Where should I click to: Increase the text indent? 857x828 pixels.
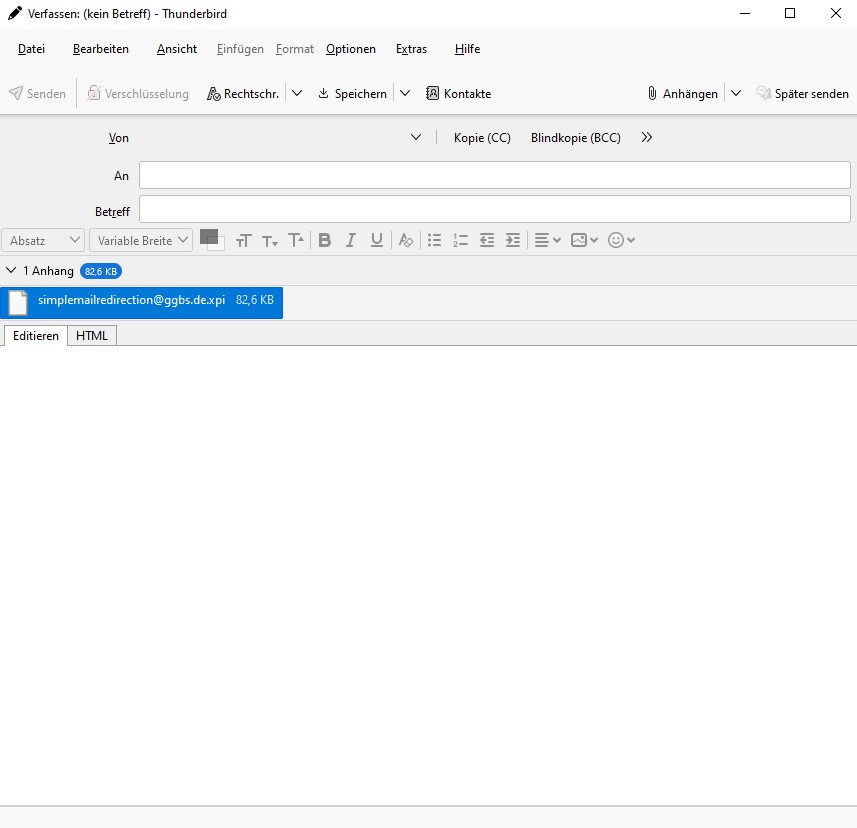[x=513, y=240]
